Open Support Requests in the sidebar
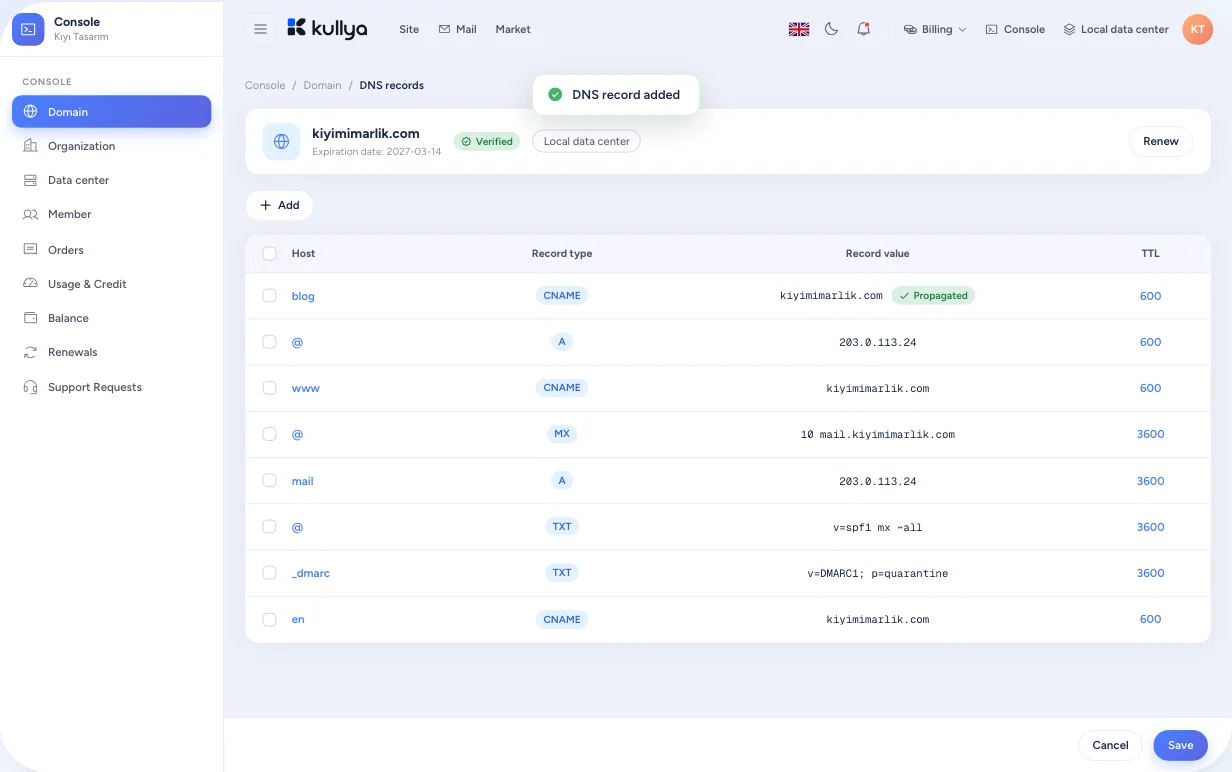The image size is (1232, 772). pyautogui.click(x=111, y=387)
